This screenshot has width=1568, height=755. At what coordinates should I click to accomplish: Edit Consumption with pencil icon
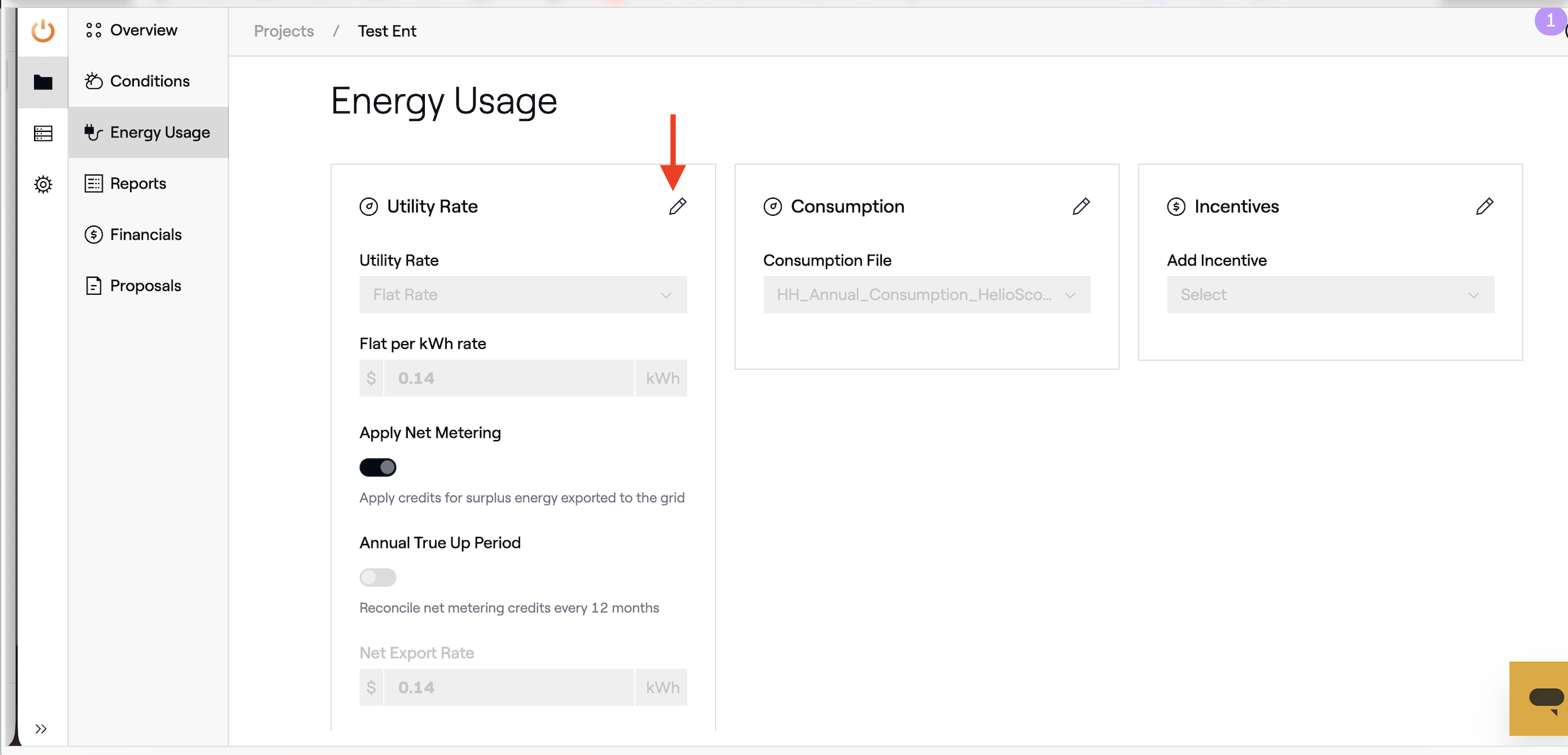click(x=1081, y=207)
